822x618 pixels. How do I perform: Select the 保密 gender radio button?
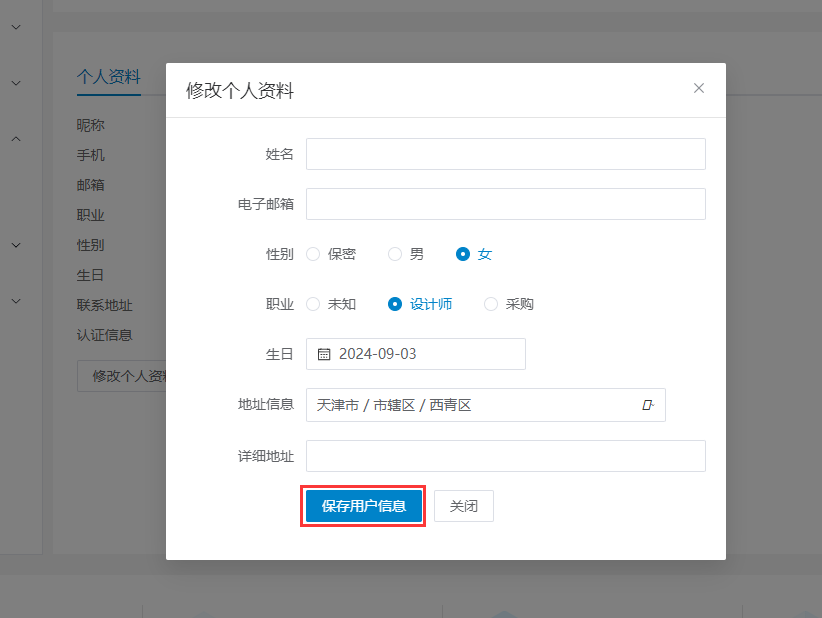(313, 254)
